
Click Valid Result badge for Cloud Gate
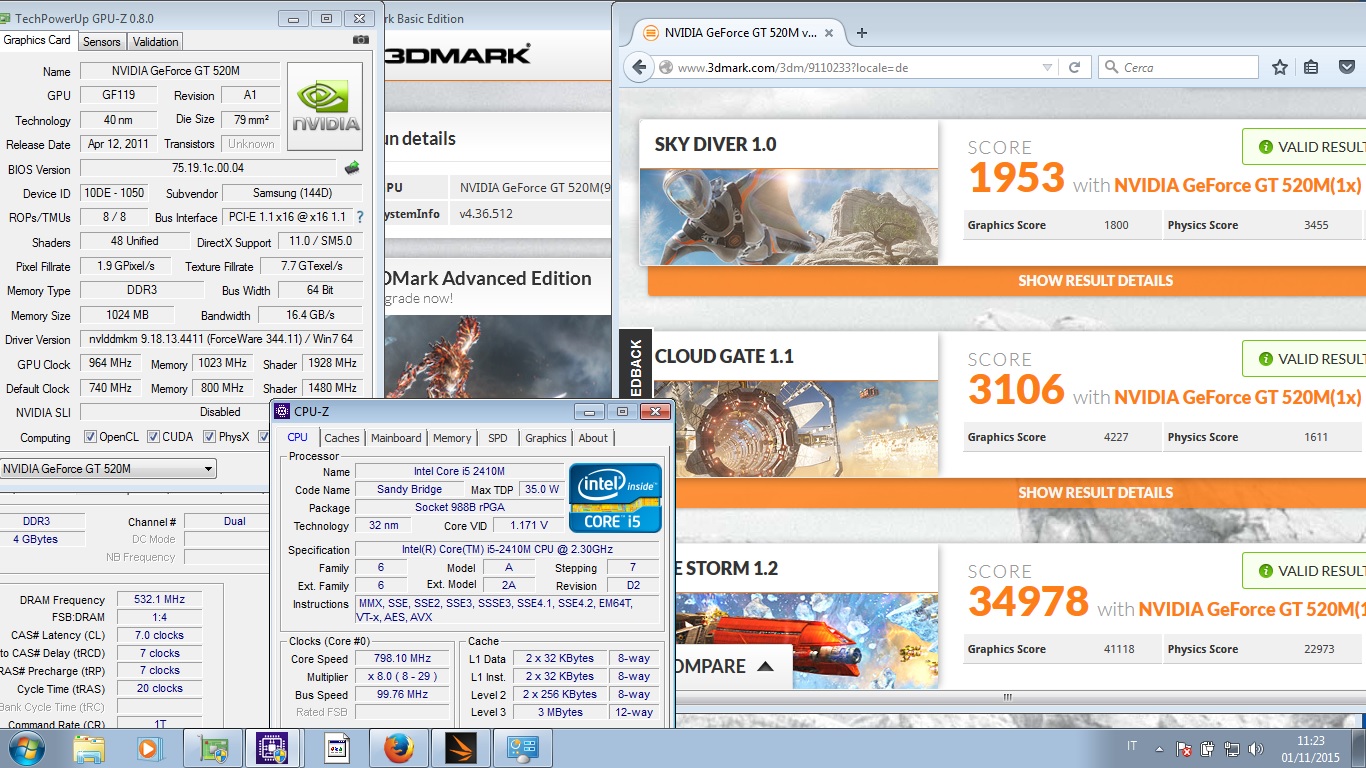pos(1304,359)
